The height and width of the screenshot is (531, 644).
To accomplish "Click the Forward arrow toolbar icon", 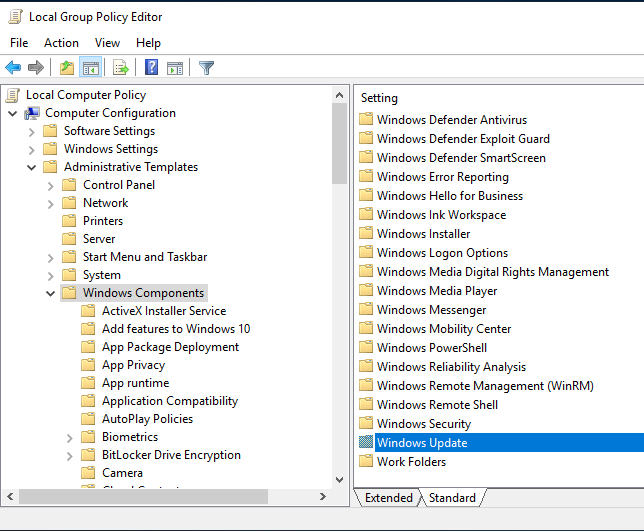I will click(36, 67).
